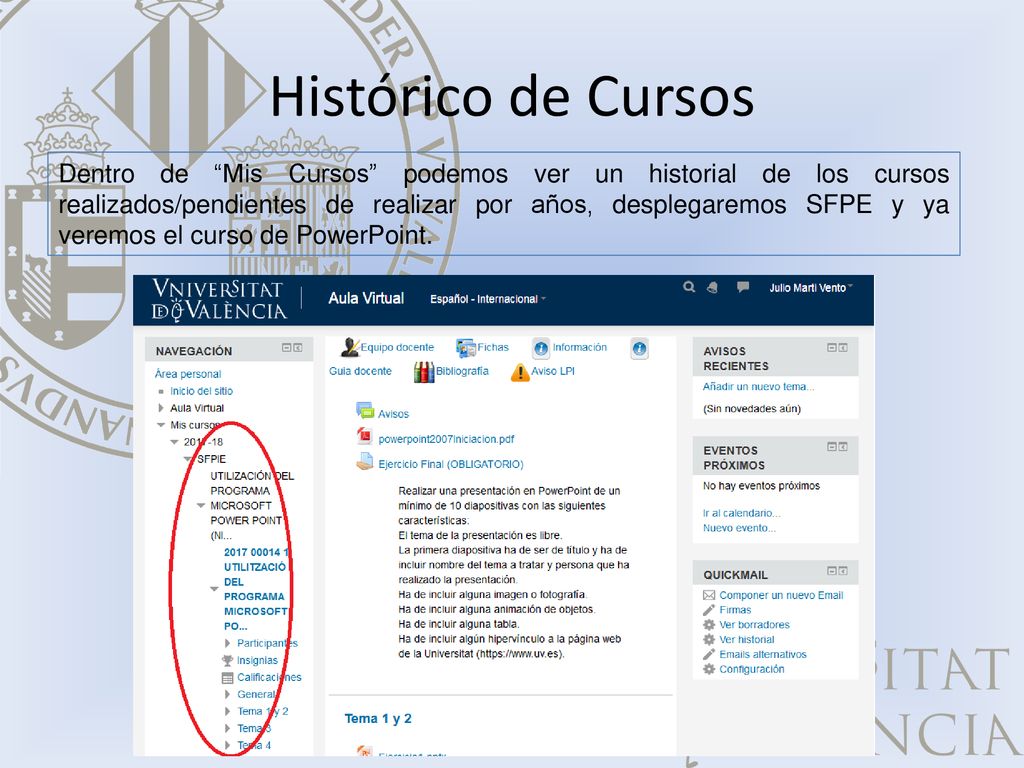Click the Universitat de València logo
This screenshot has width=1024, height=768.
(219, 300)
